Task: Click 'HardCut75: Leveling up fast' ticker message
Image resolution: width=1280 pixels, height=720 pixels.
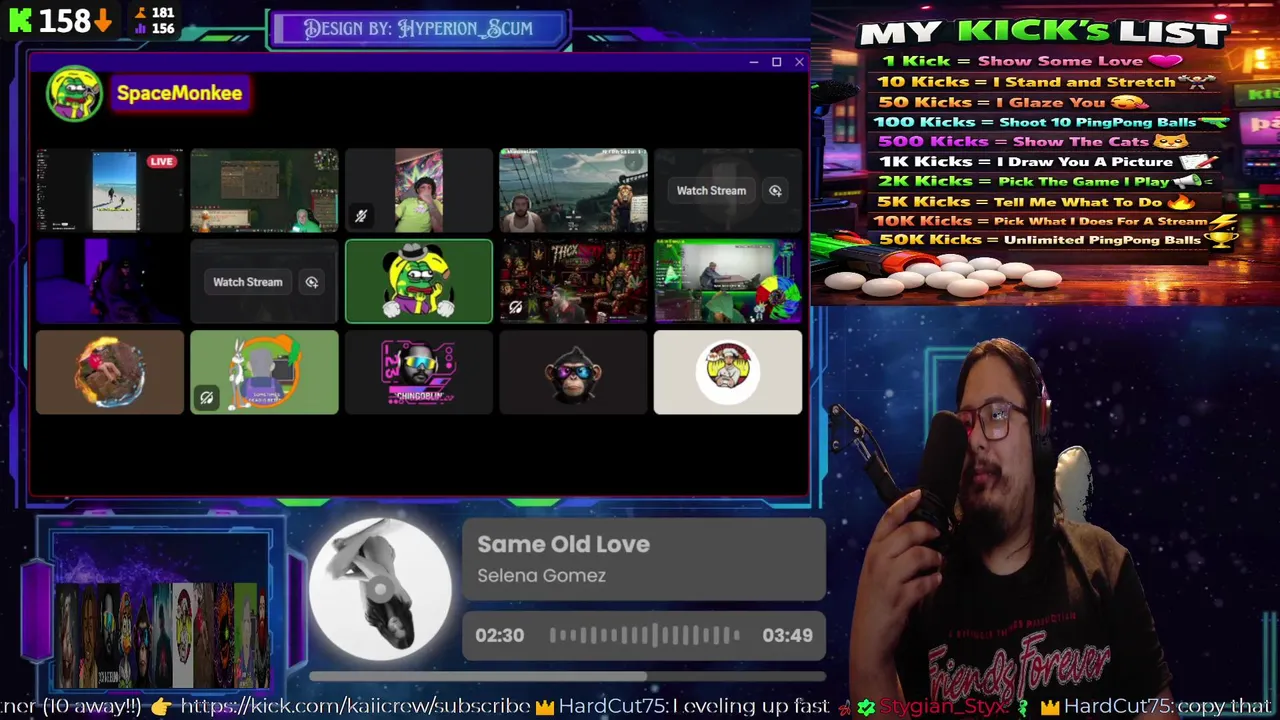Action: pos(694,706)
